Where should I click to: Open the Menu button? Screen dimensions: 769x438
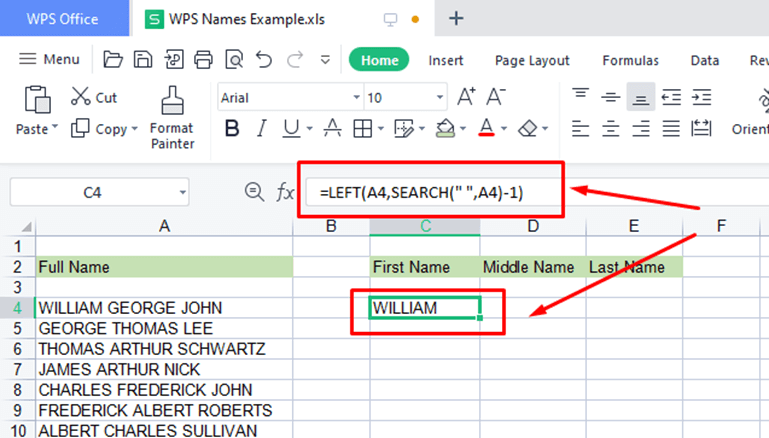coord(50,60)
